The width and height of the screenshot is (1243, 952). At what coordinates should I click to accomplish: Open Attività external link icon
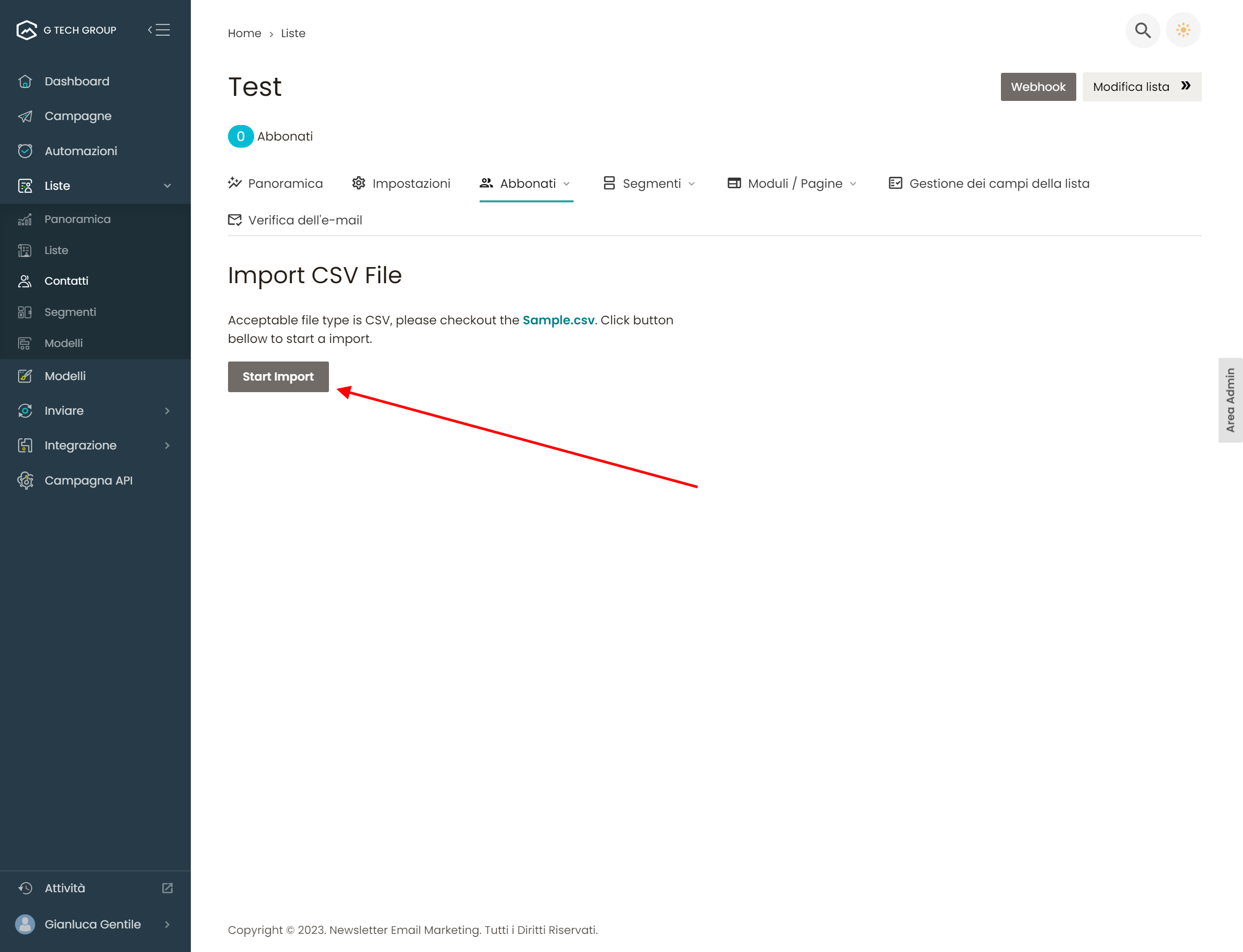[167, 888]
